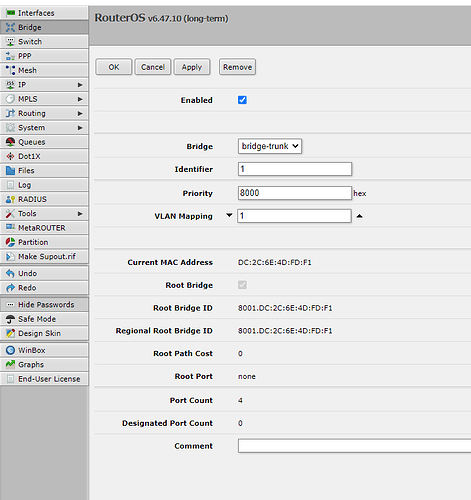This screenshot has width=471, height=500.
Task: Uncheck the Enabled checkbox
Action: (242, 100)
